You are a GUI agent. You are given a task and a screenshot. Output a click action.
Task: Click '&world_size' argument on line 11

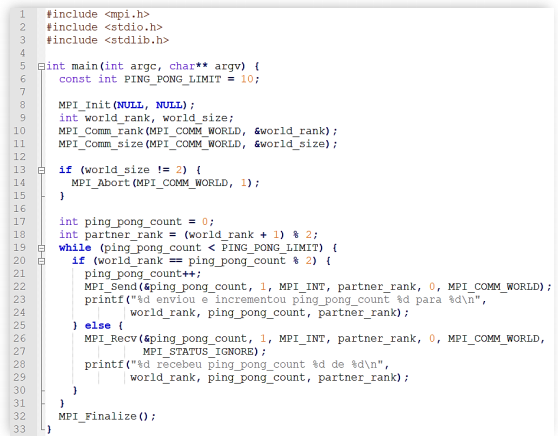tap(289, 144)
